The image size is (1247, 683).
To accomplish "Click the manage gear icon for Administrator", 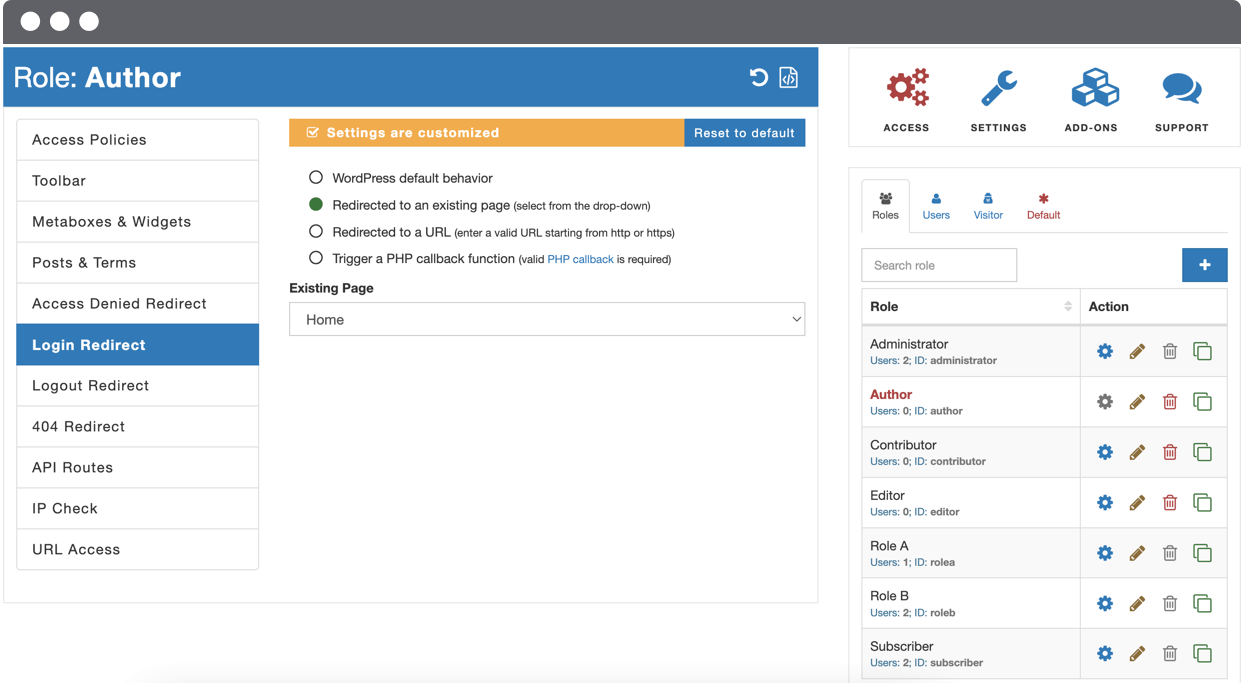I will point(1105,351).
